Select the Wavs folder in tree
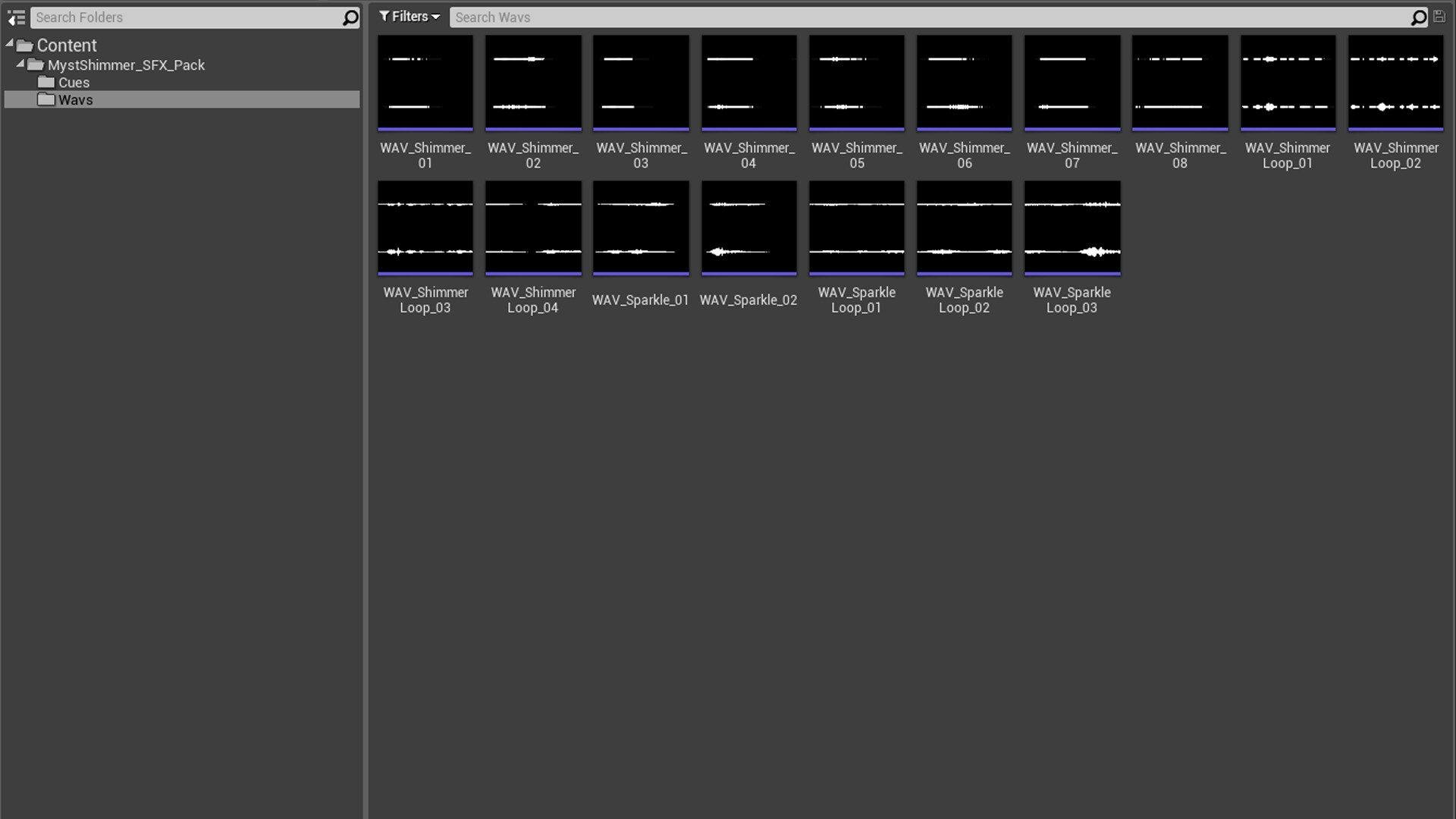 coord(75,99)
